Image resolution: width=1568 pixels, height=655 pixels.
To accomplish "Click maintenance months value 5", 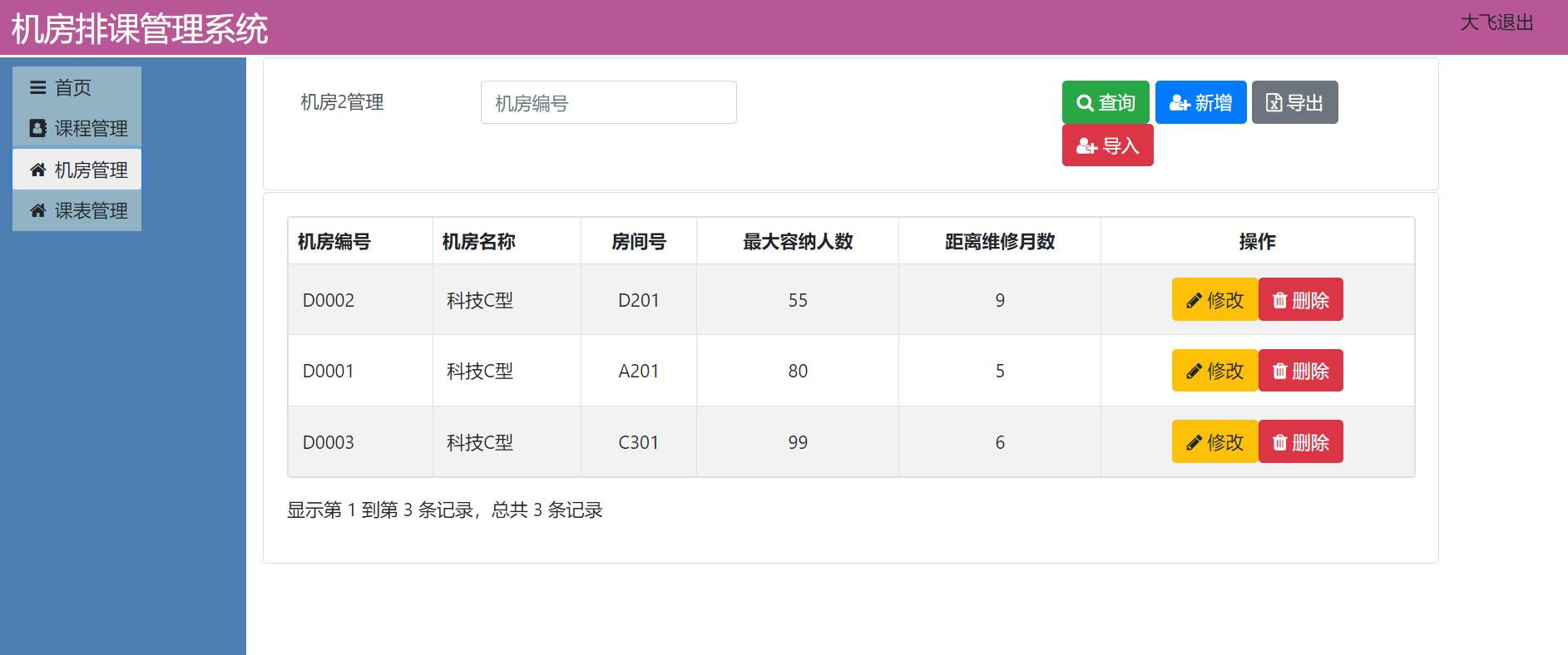I will (x=1000, y=371).
